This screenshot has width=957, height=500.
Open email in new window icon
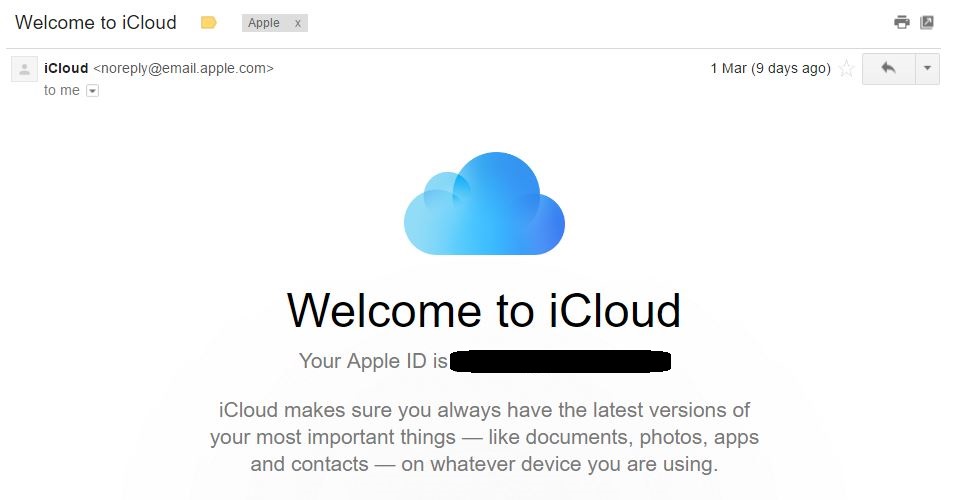point(927,22)
